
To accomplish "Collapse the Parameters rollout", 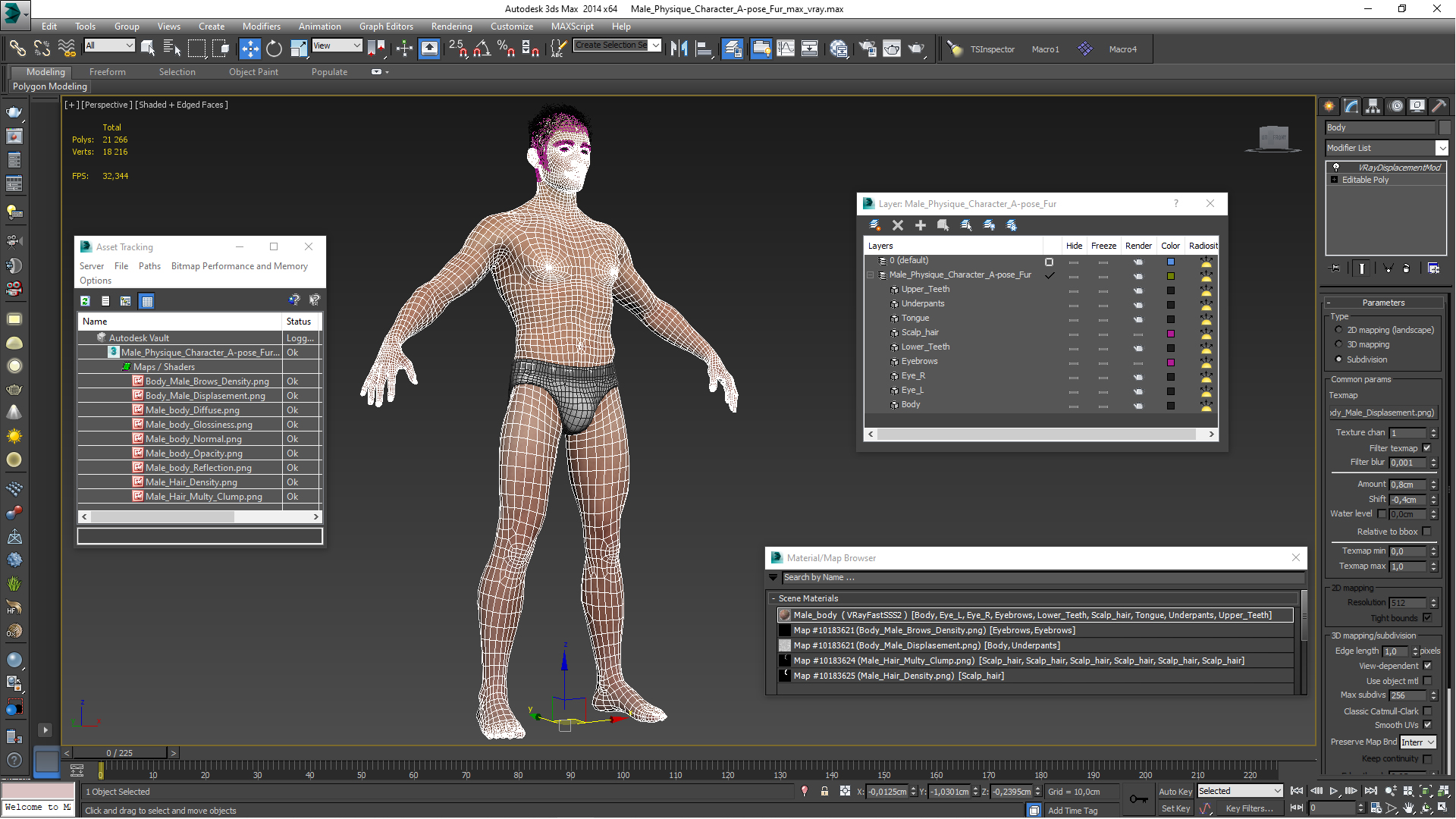I will click(x=1383, y=303).
